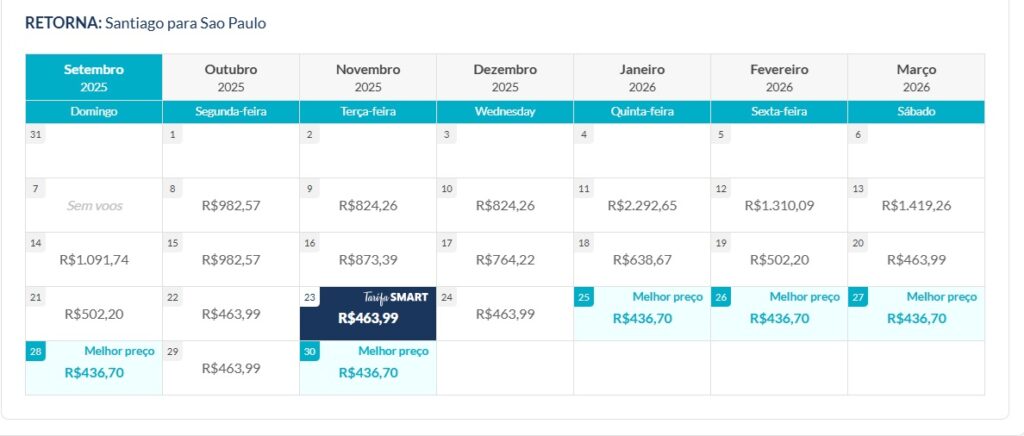Click the active Setembro 2025 tab
The width and height of the screenshot is (1024, 436).
pos(94,77)
